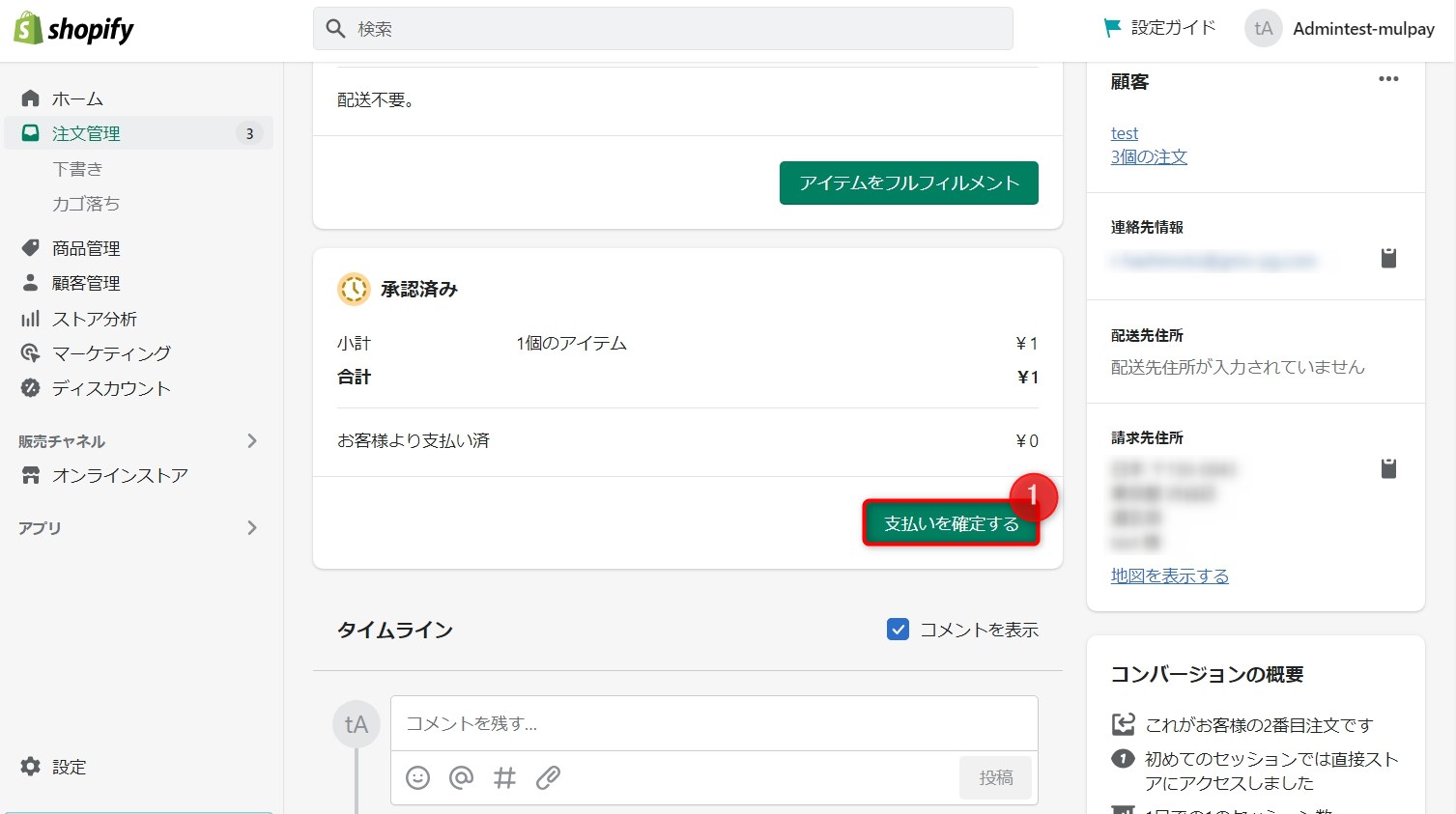Open the ストア分析 bar chart icon
Image resolution: width=1456 pixels, height=814 pixels.
(x=31, y=319)
